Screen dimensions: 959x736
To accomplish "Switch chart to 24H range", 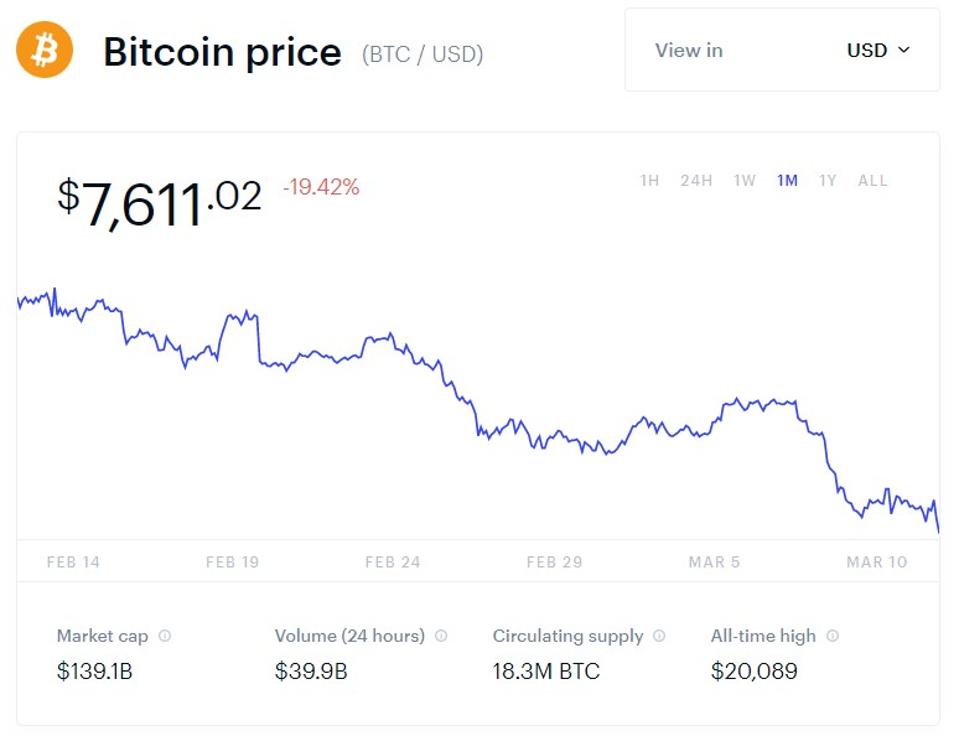I will tap(696, 181).
